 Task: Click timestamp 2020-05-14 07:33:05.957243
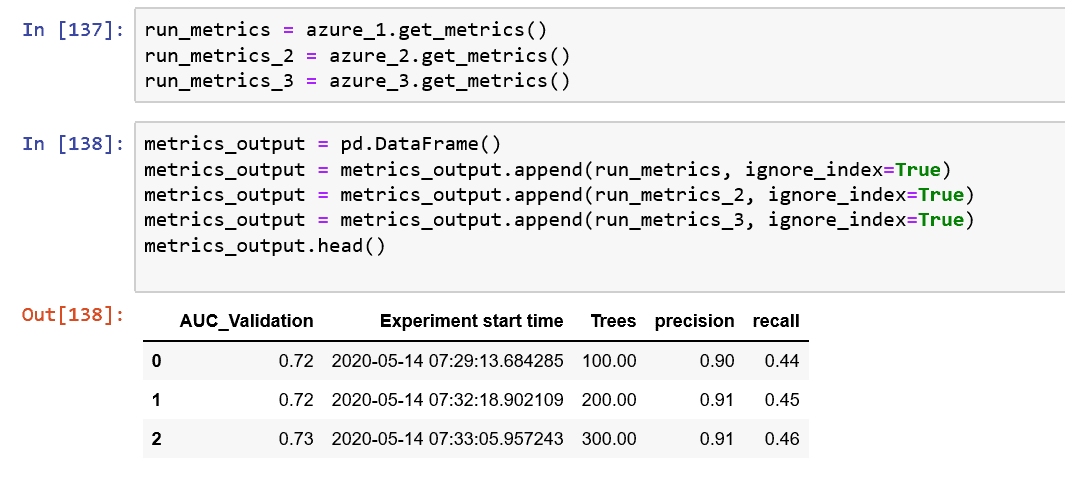coord(448,439)
